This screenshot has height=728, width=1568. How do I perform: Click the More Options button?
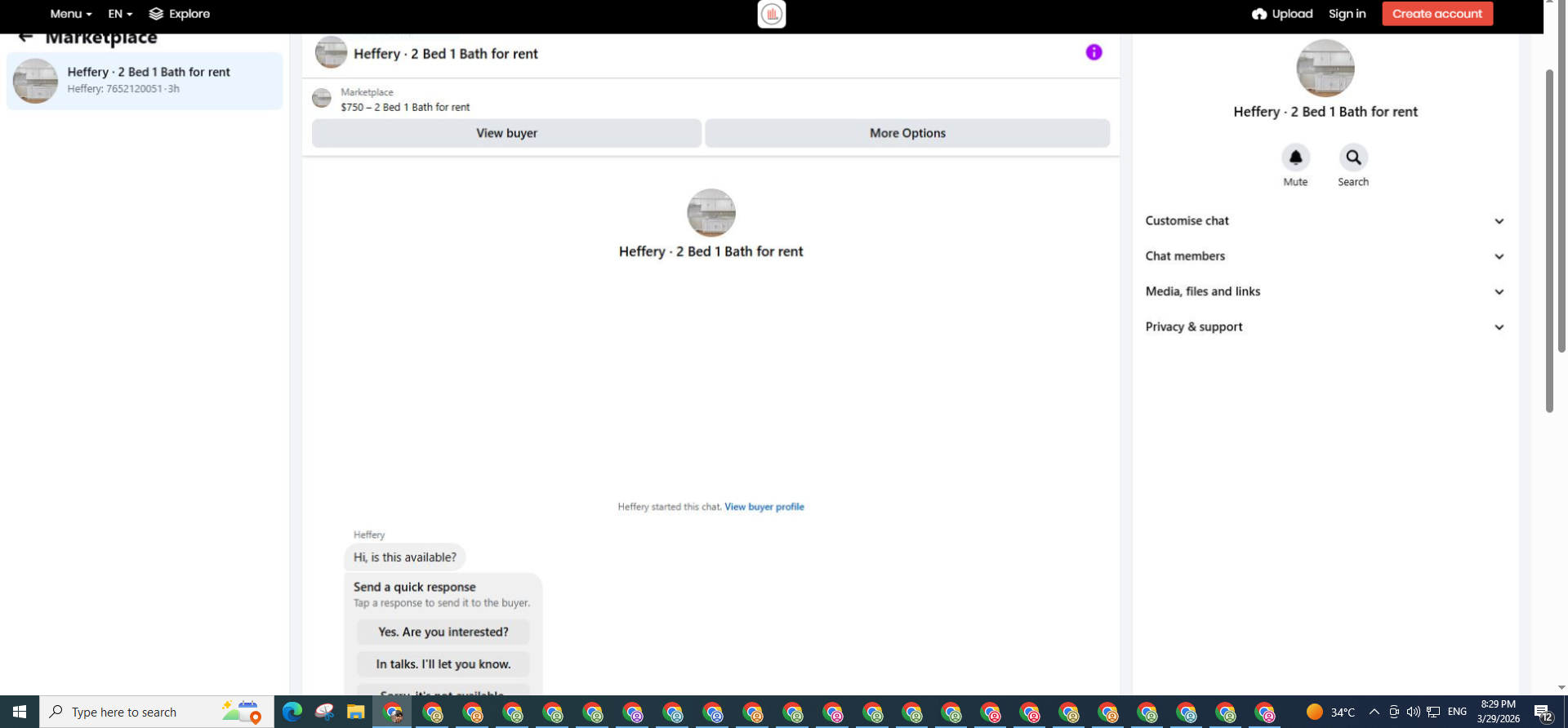[x=907, y=133]
